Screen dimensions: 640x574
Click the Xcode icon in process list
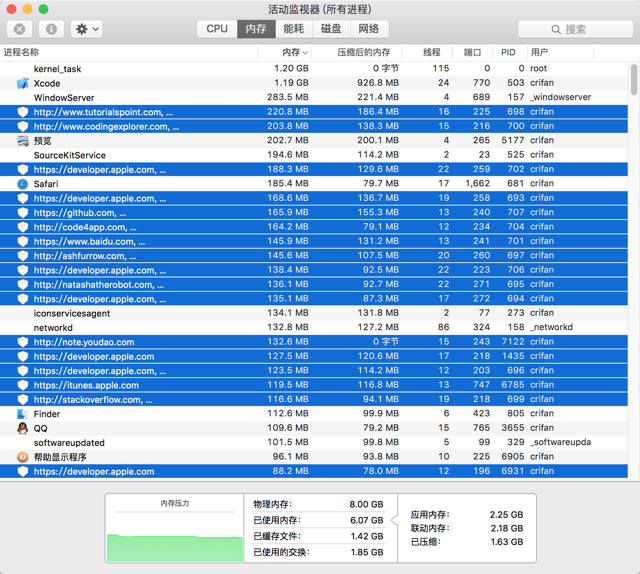[x=22, y=83]
